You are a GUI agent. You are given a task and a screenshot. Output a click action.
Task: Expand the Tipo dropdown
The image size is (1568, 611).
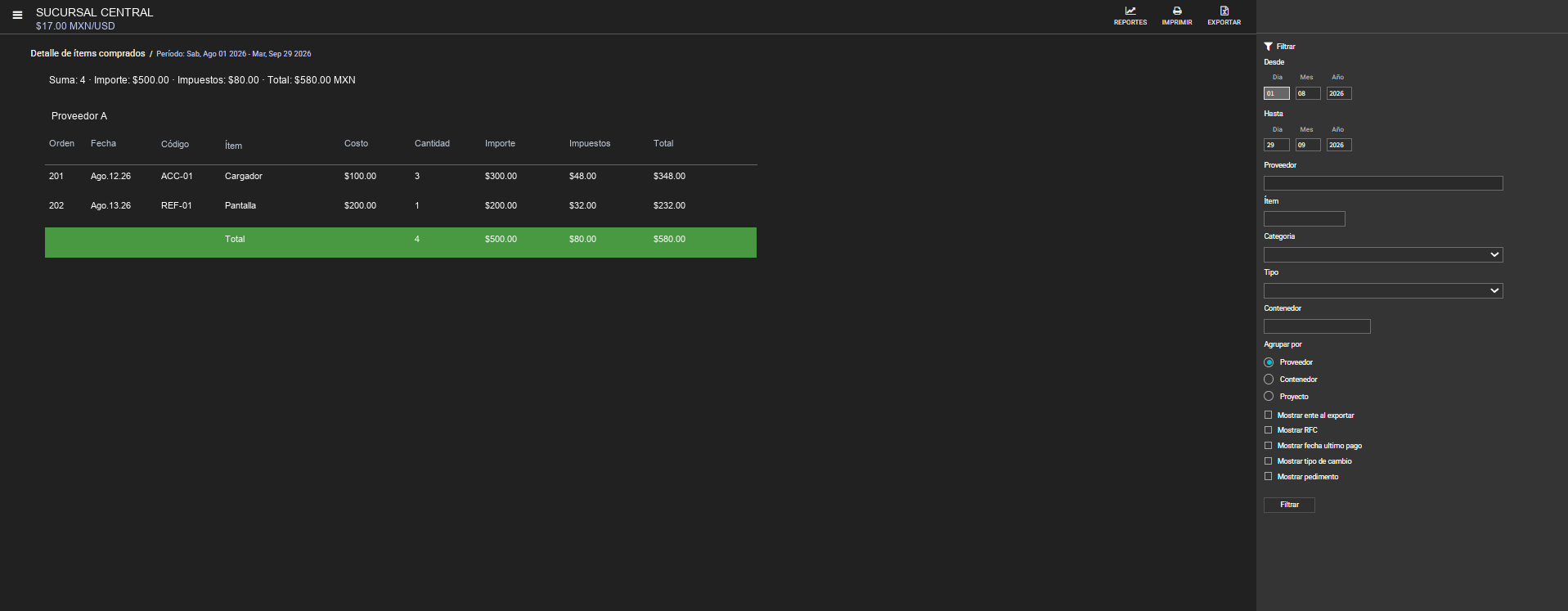pyautogui.click(x=1383, y=291)
